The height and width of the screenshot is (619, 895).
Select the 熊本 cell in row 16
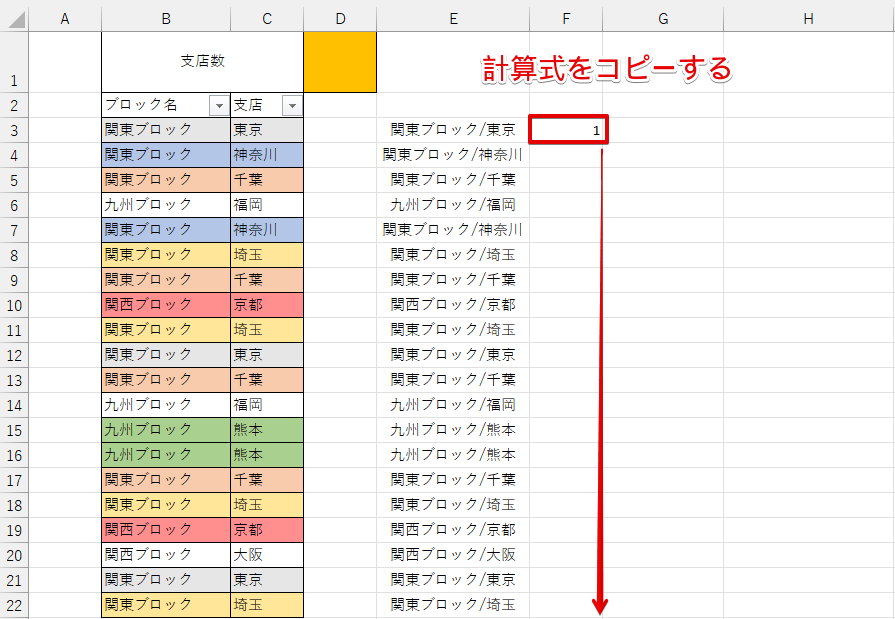coord(267,455)
